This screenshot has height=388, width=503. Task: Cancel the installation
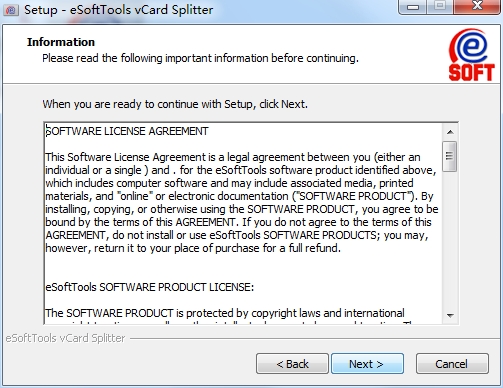point(452,364)
